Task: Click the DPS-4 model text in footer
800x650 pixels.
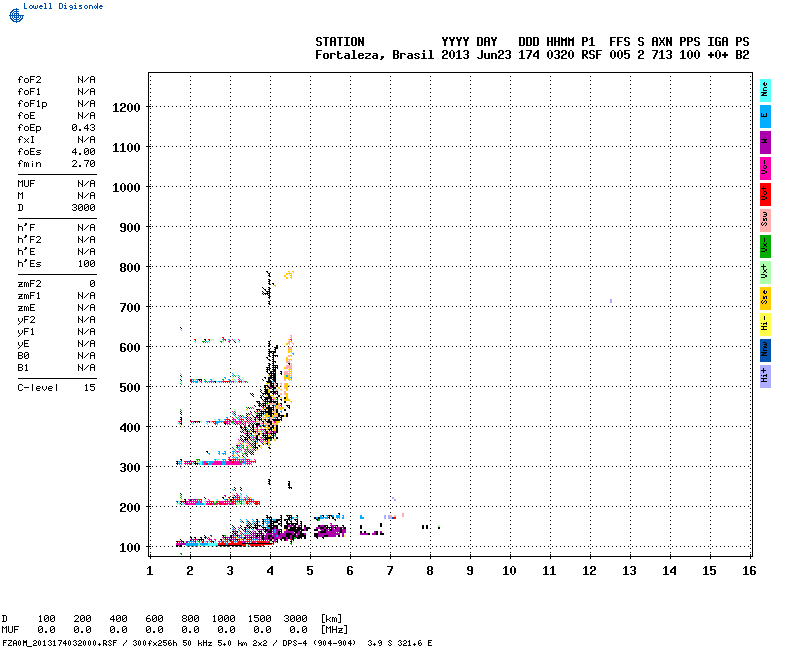Action: tap(296, 643)
